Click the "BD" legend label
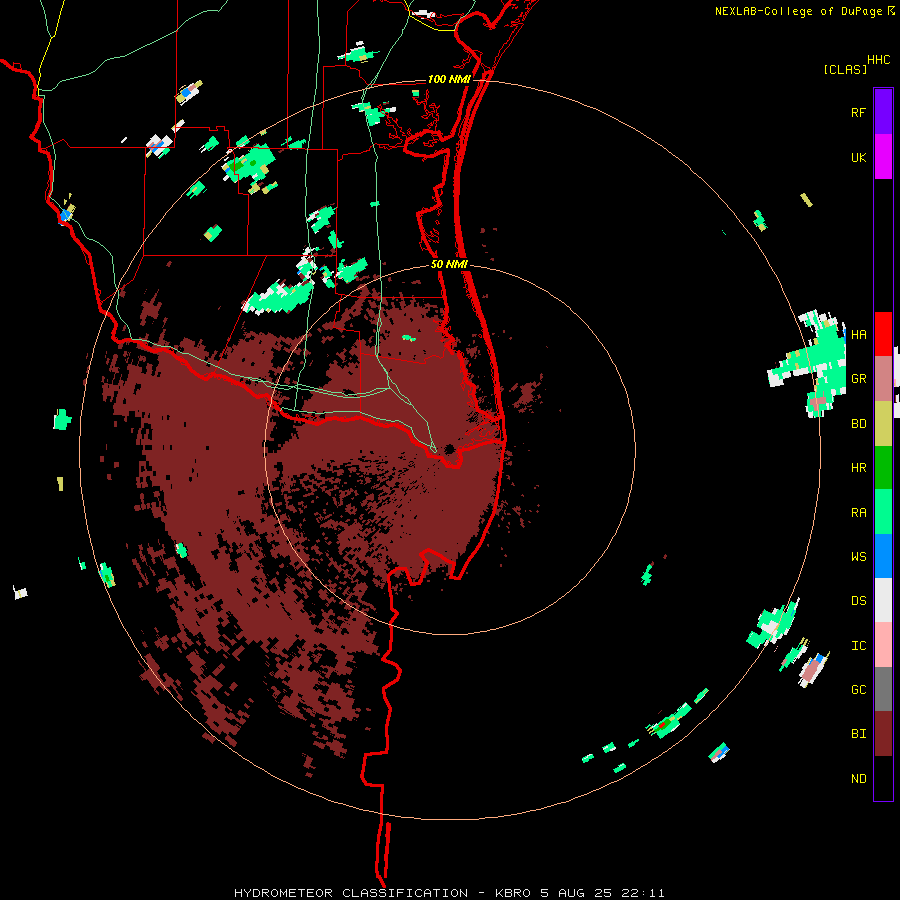 pyautogui.click(x=858, y=424)
